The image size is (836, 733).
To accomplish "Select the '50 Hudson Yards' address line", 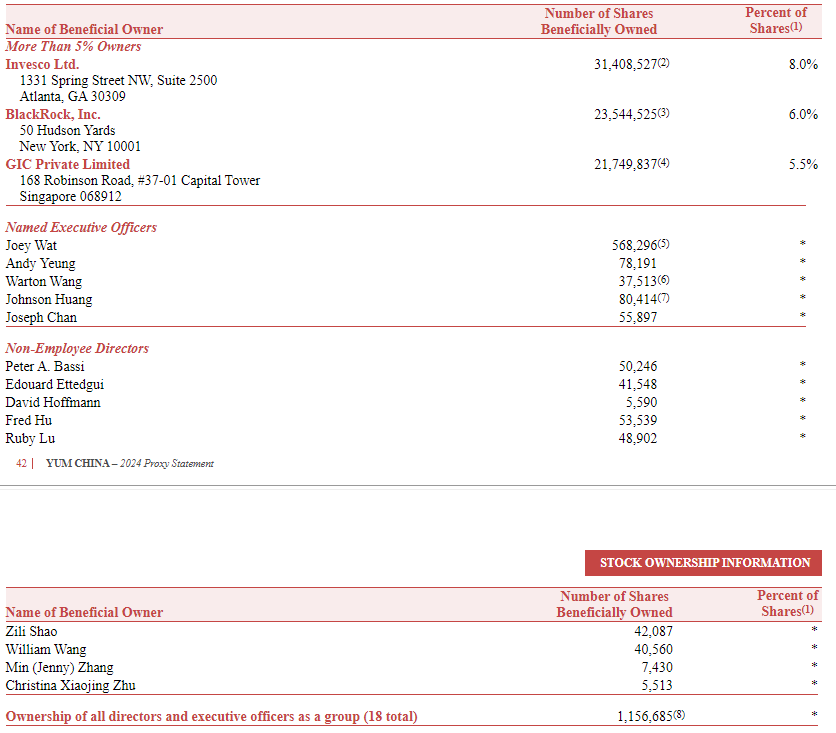I will pos(67,131).
